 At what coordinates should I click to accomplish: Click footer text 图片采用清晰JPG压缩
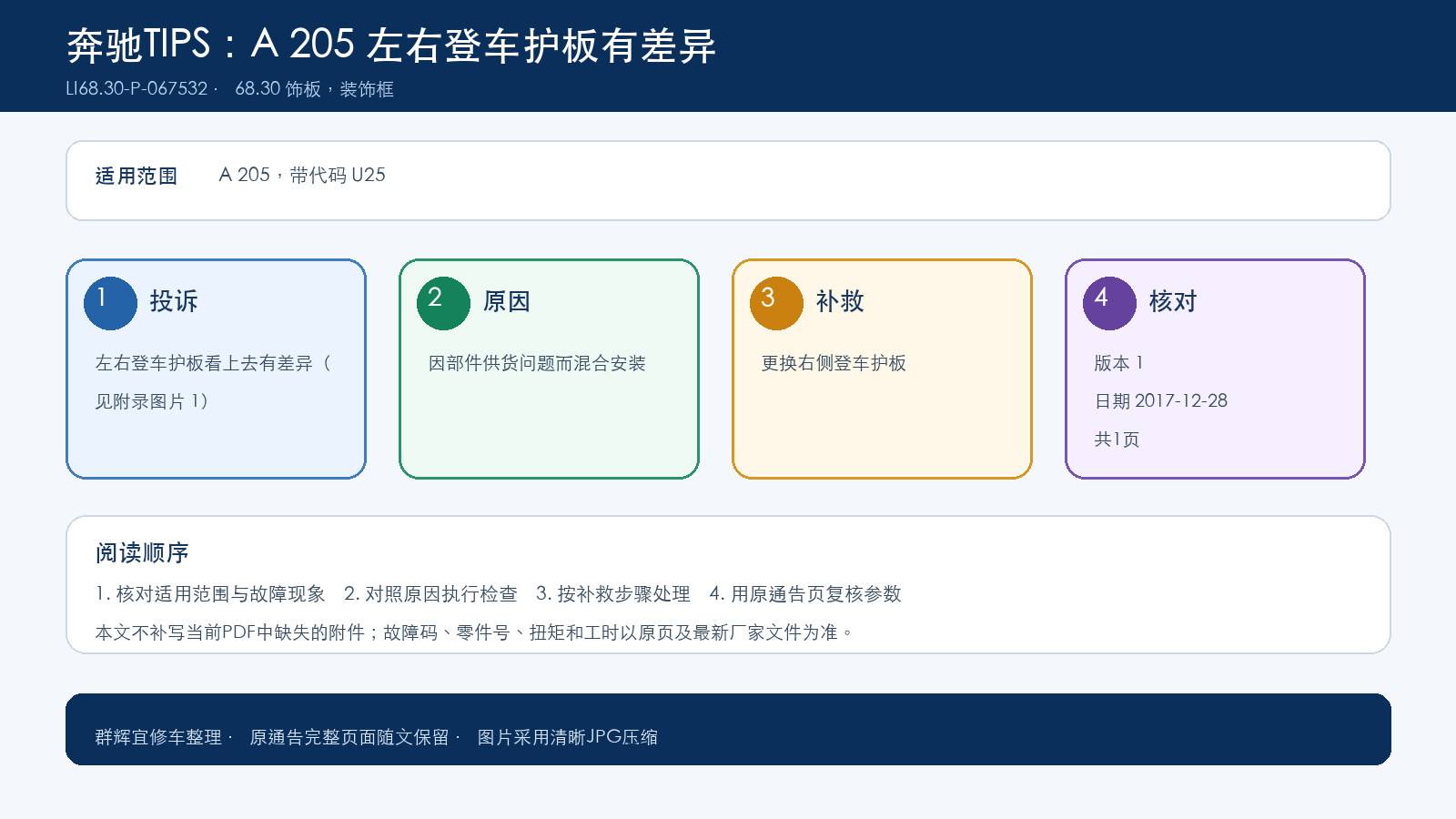pyautogui.click(x=567, y=737)
